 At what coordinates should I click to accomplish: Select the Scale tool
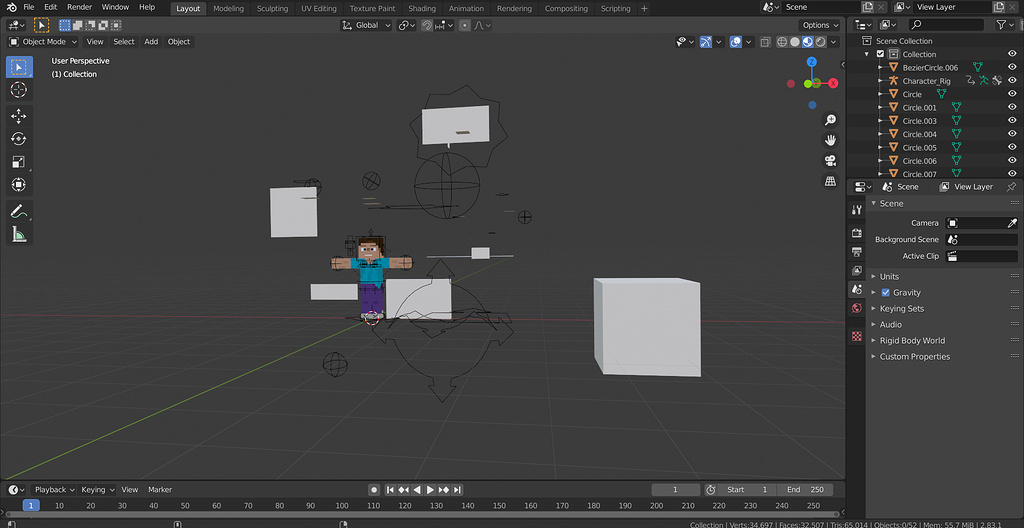click(19, 162)
